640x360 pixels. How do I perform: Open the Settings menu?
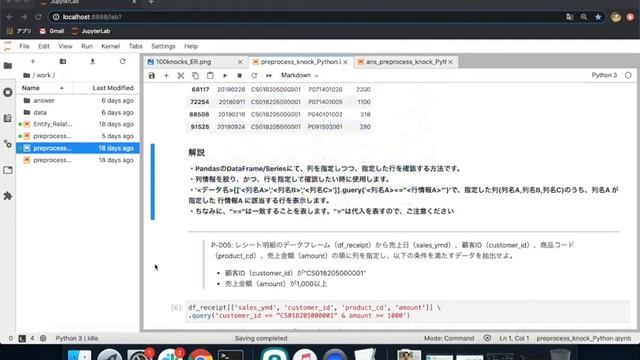(163, 46)
